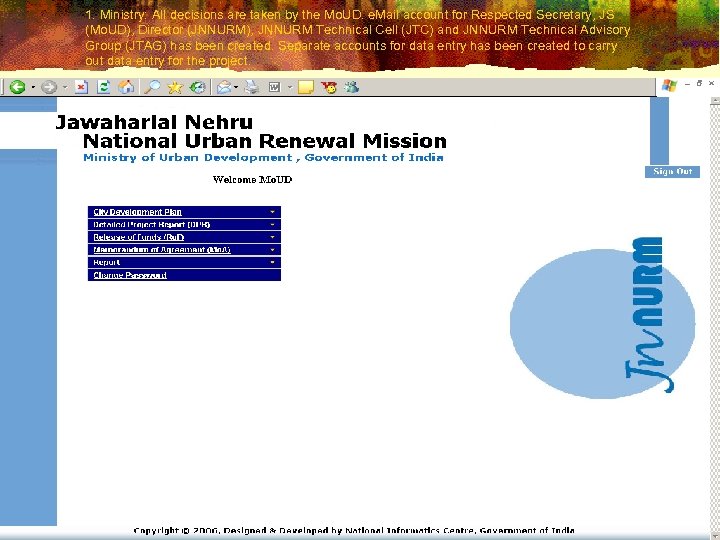Image resolution: width=720 pixels, height=540 pixels.
Task: Click the Jawaharlal Nehru heading text
Action: (x=154, y=122)
